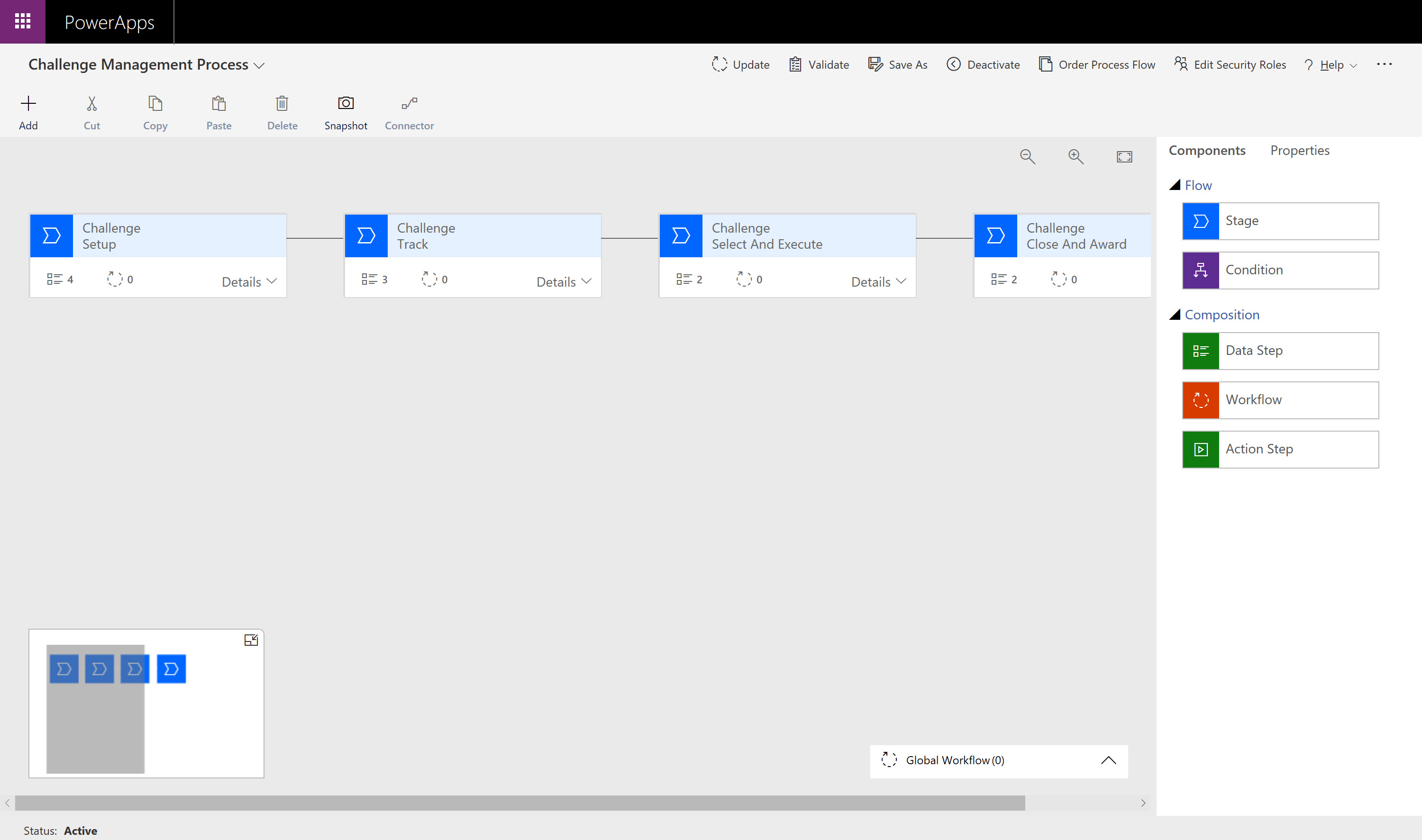Select the Cut tool in the toolbar
Viewport: 1422px width, 840px height.
(x=91, y=111)
